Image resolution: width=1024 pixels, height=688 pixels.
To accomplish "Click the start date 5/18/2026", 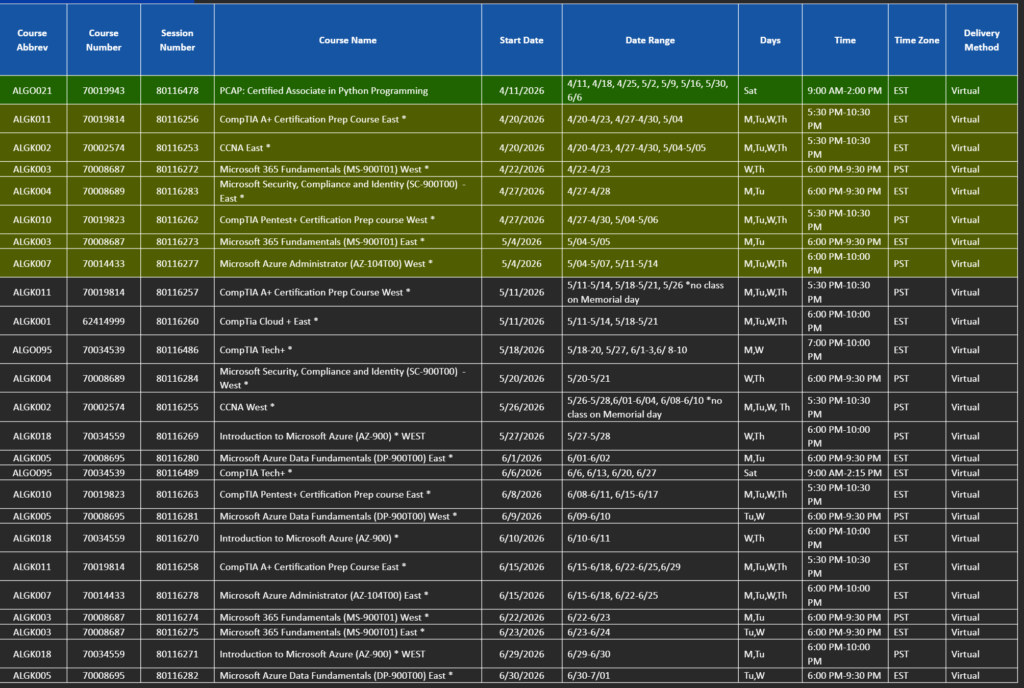I will click(x=521, y=350).
